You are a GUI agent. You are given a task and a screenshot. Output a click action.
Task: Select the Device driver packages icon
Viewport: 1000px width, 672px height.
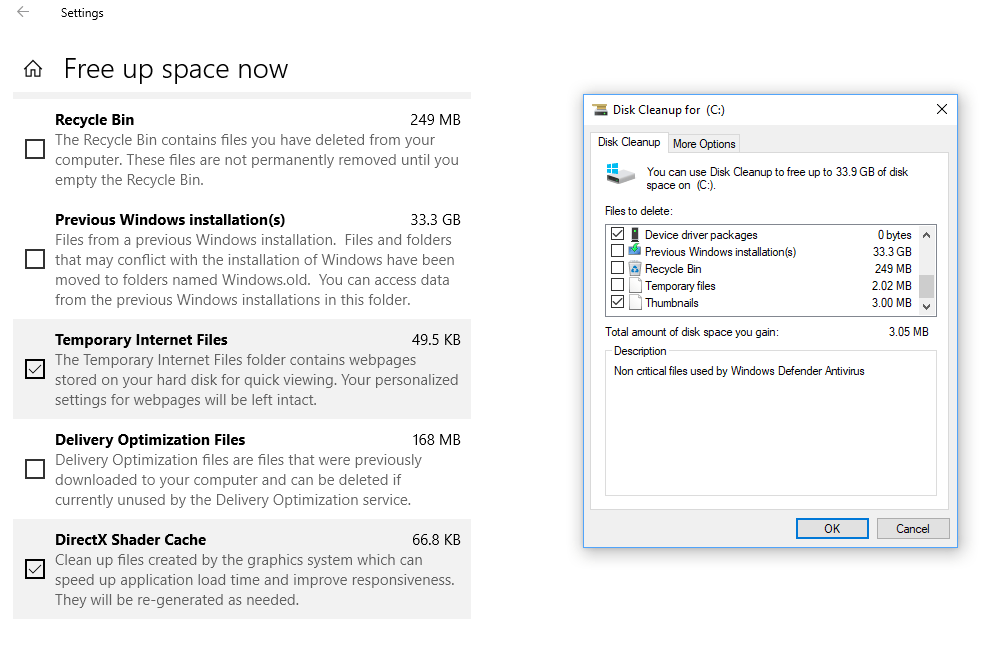coord(635,235)
